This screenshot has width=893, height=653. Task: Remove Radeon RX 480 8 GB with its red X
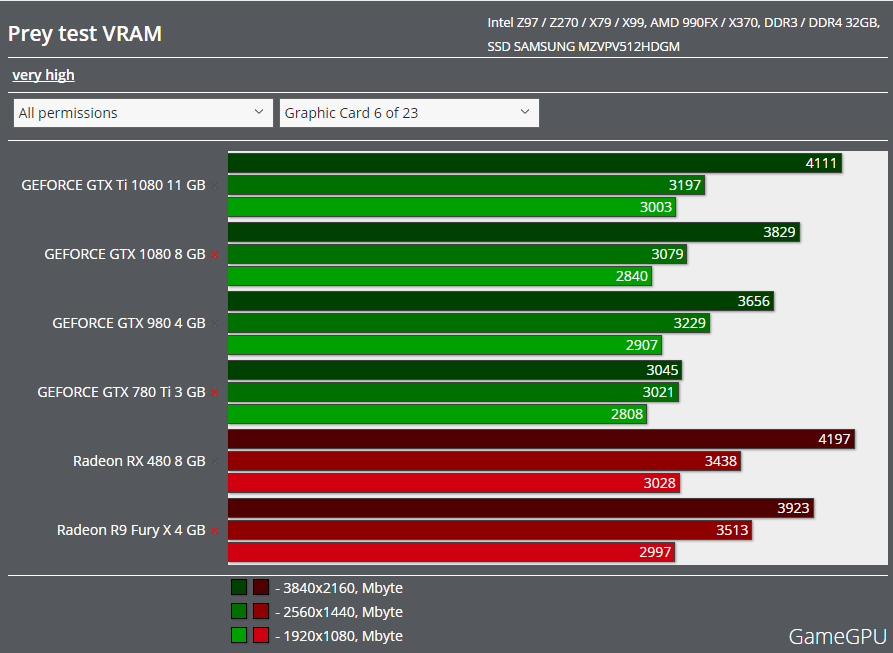pyautogui.click(x=215, y=461)
